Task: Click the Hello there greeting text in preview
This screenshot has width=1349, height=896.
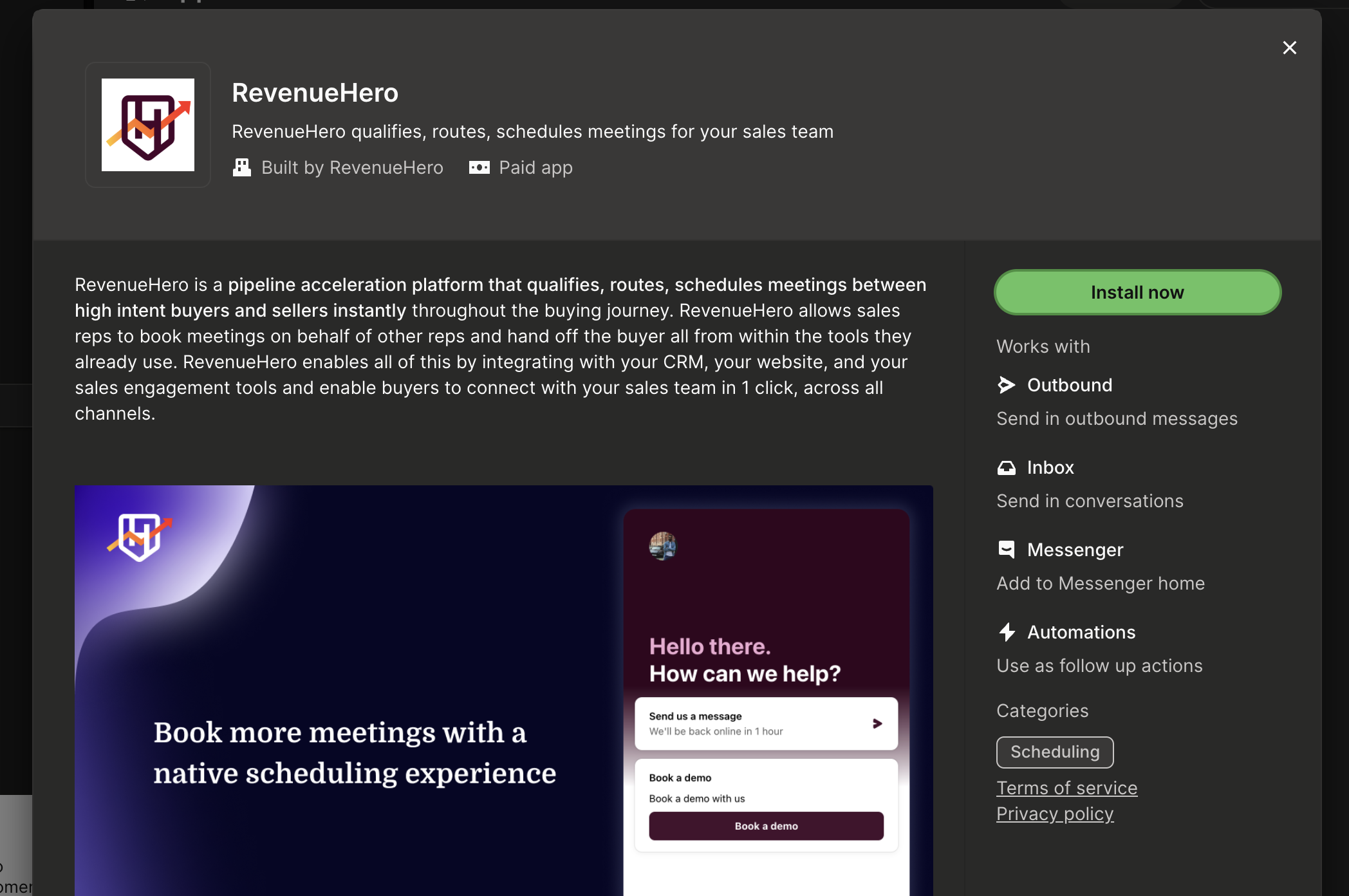Action: click(710, 646)
